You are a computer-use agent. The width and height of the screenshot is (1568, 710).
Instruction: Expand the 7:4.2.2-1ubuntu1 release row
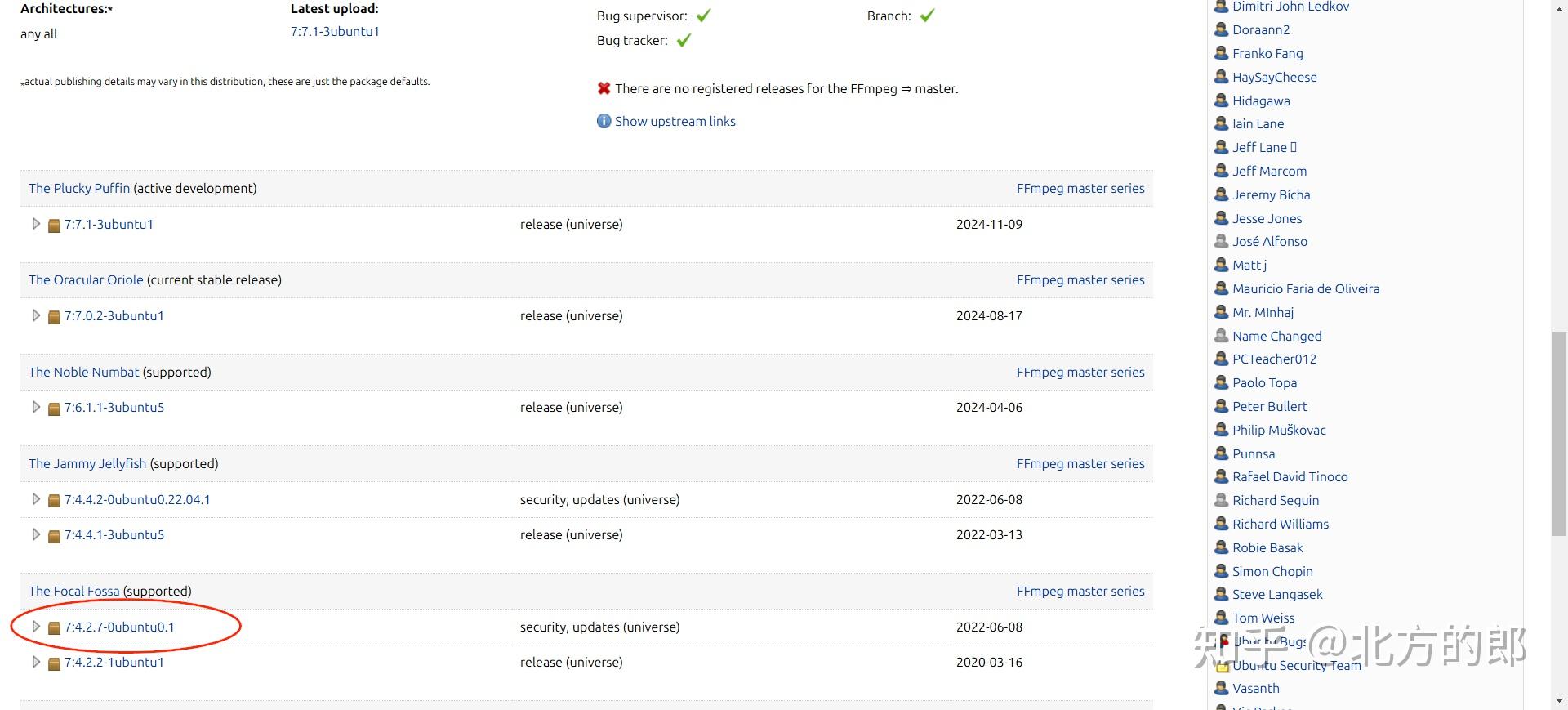click(x=36, y=662)
